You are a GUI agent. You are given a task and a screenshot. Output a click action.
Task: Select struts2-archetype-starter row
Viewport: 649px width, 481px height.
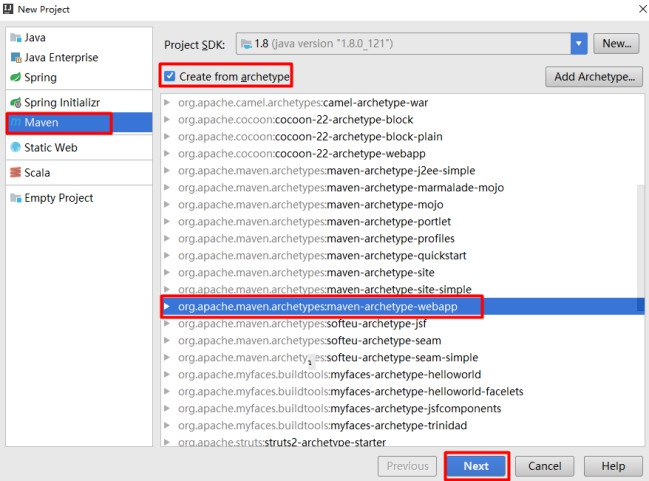(x=403, y=441)
